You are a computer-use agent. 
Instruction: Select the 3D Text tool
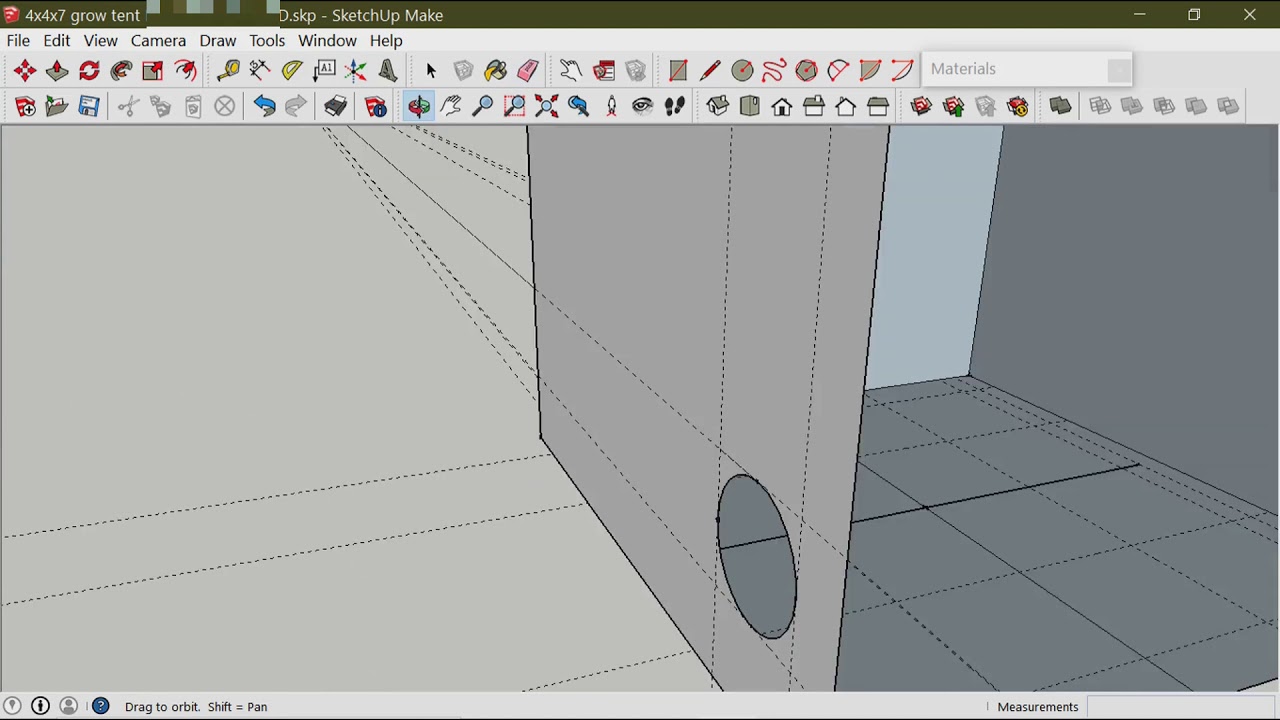388,70
